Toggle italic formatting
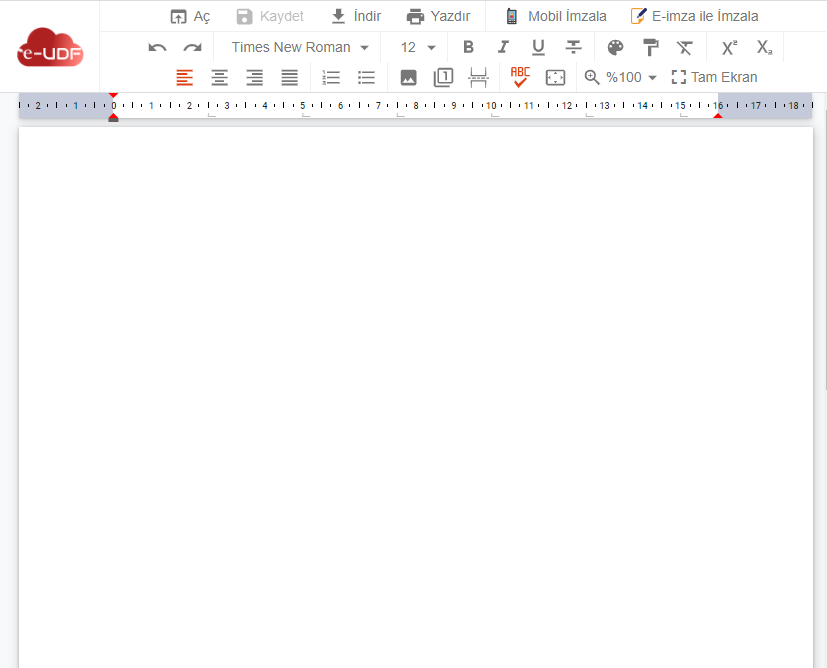The height and width of the screenshot is (668, 827). pyautogui.click(x=503, y=47)
